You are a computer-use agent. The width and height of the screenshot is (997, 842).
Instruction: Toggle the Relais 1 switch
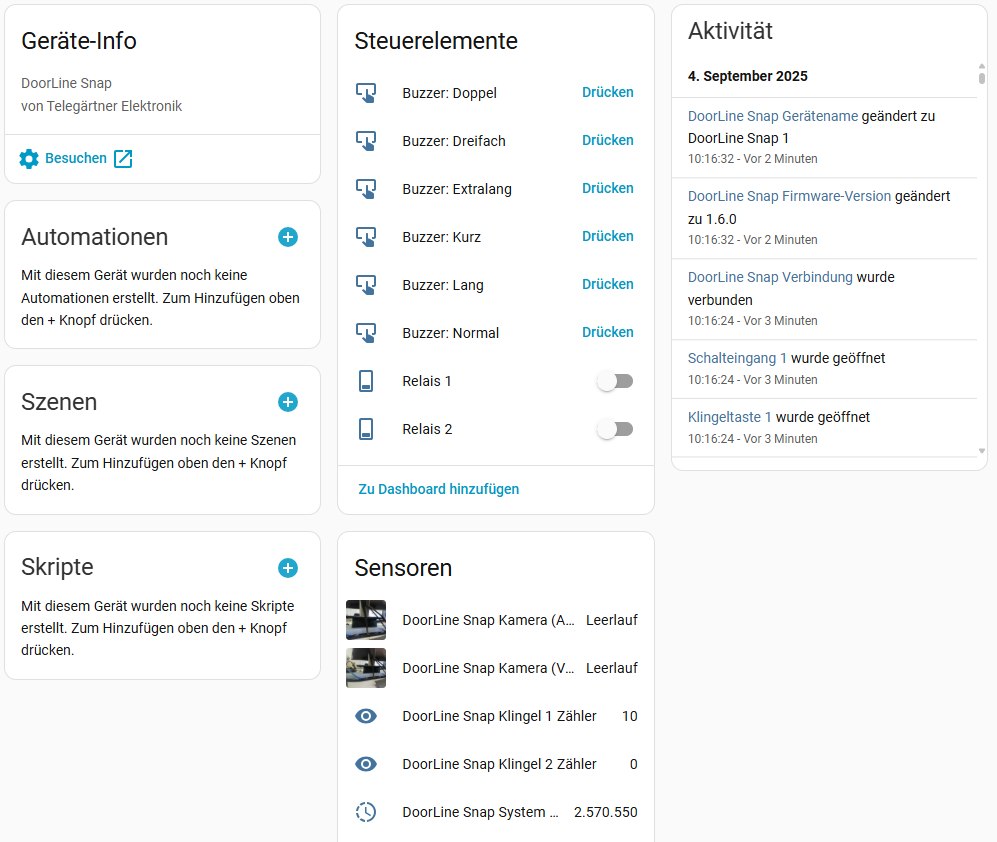click(615, 381)
